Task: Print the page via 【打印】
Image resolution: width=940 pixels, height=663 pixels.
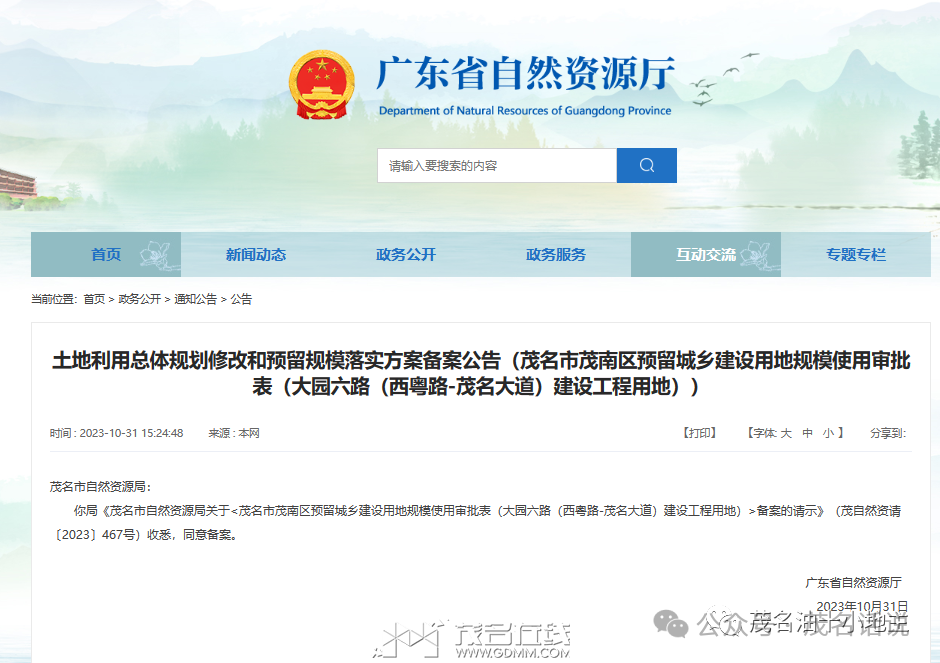Action: coord(700,433)
